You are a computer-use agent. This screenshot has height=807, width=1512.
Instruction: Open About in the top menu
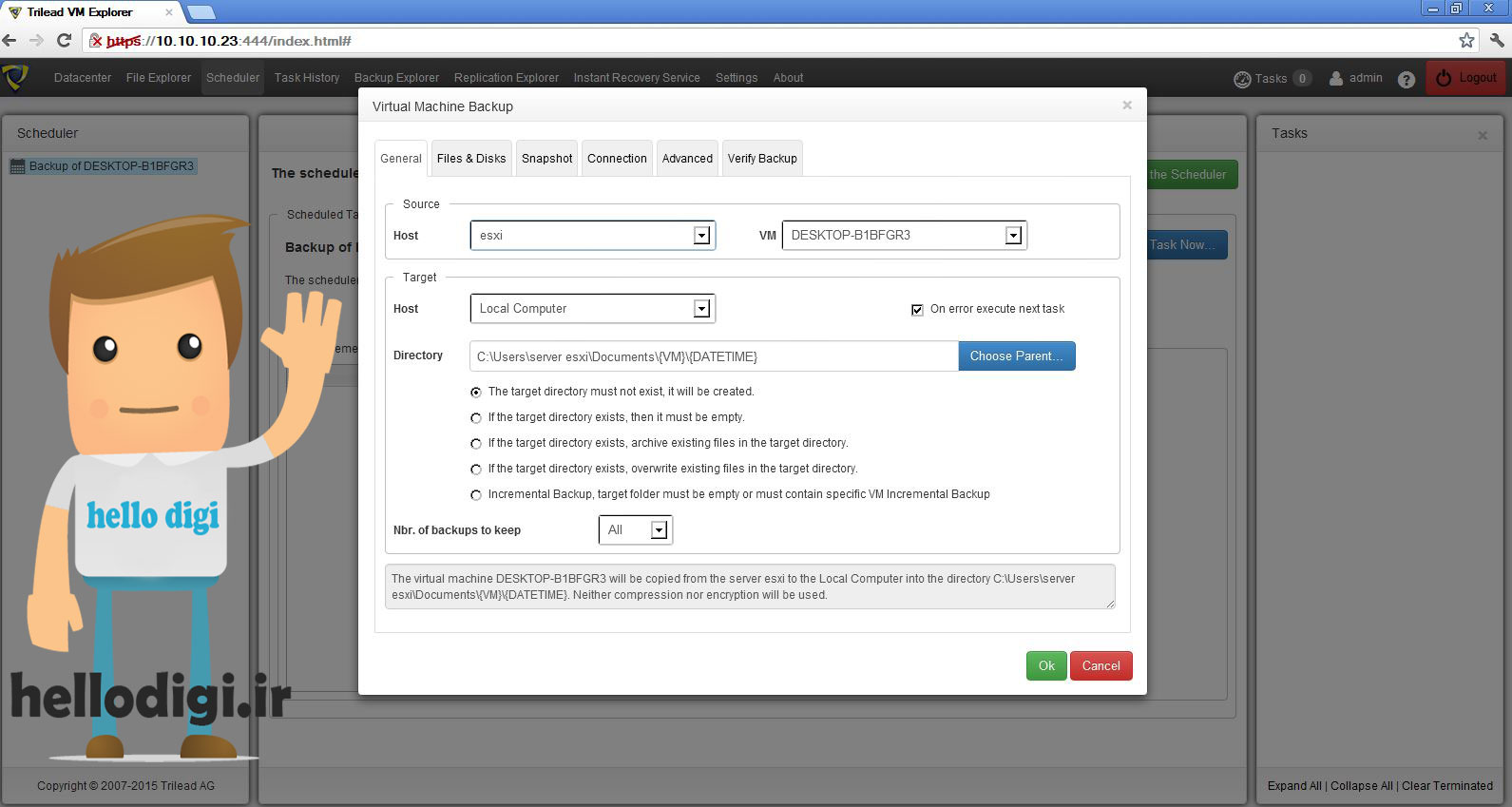788,78
